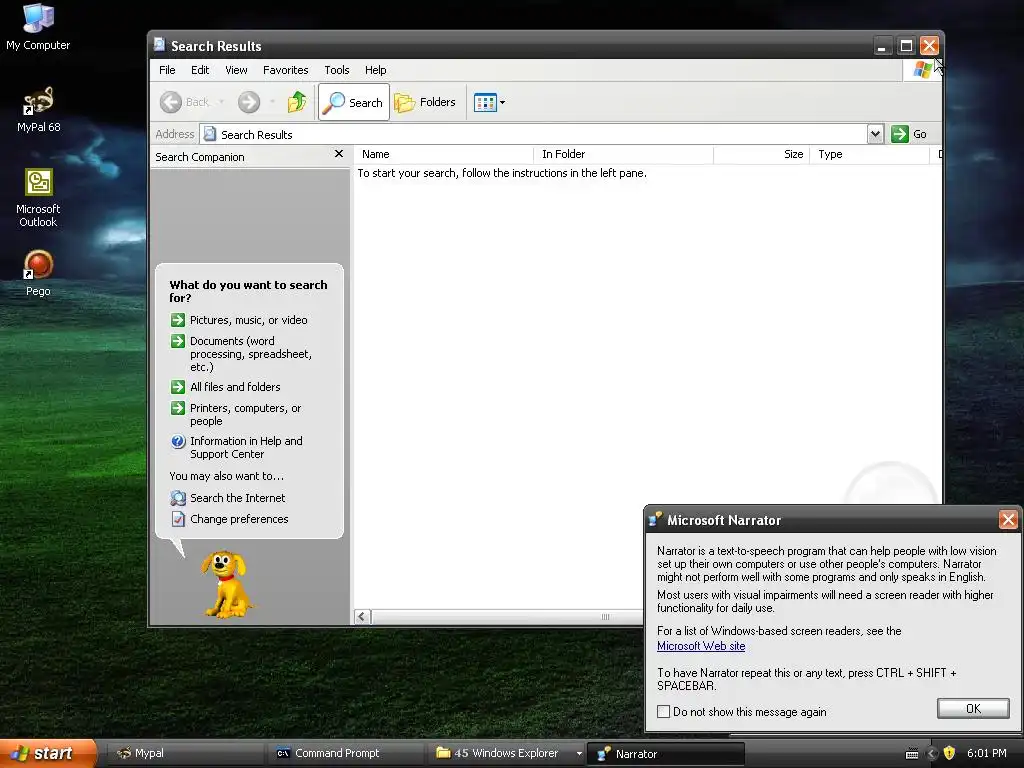This screenshot has height=768, width=1024.
Task: Sort results by Type column
Action: coord(869,154)
